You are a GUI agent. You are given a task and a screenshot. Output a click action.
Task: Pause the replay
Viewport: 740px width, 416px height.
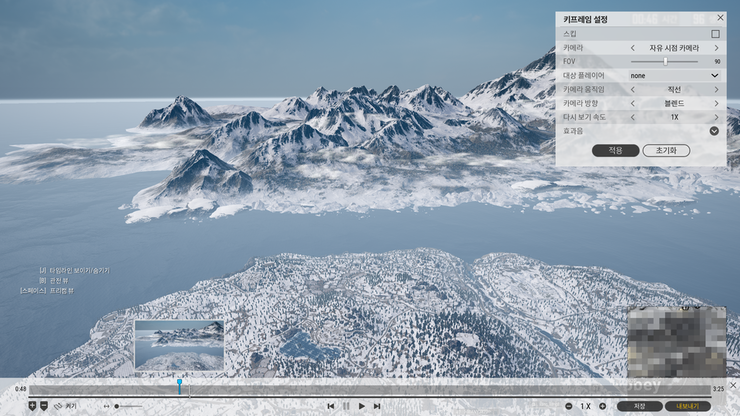coord(346,406)
